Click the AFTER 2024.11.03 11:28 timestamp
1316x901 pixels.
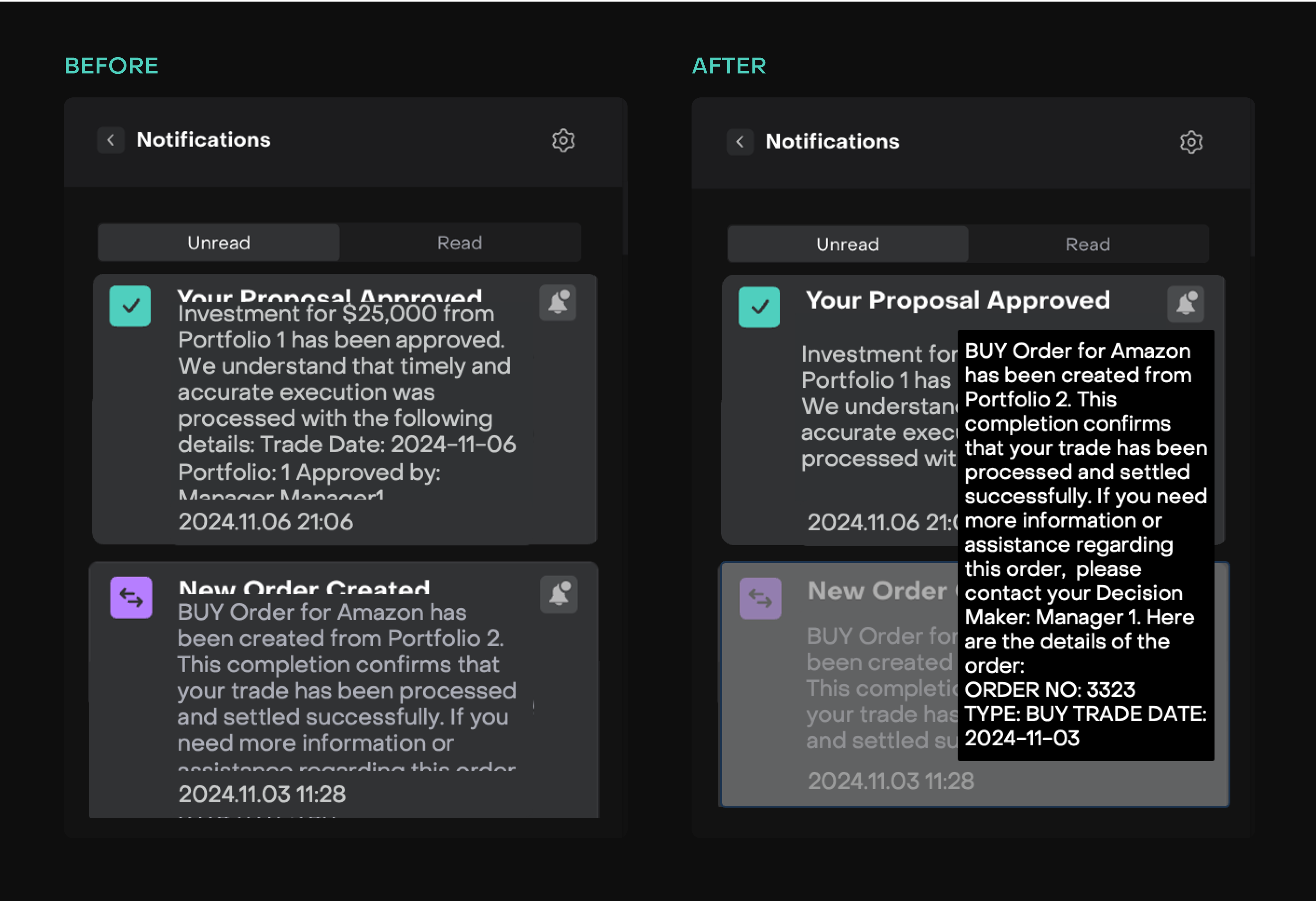pos(890,782)
